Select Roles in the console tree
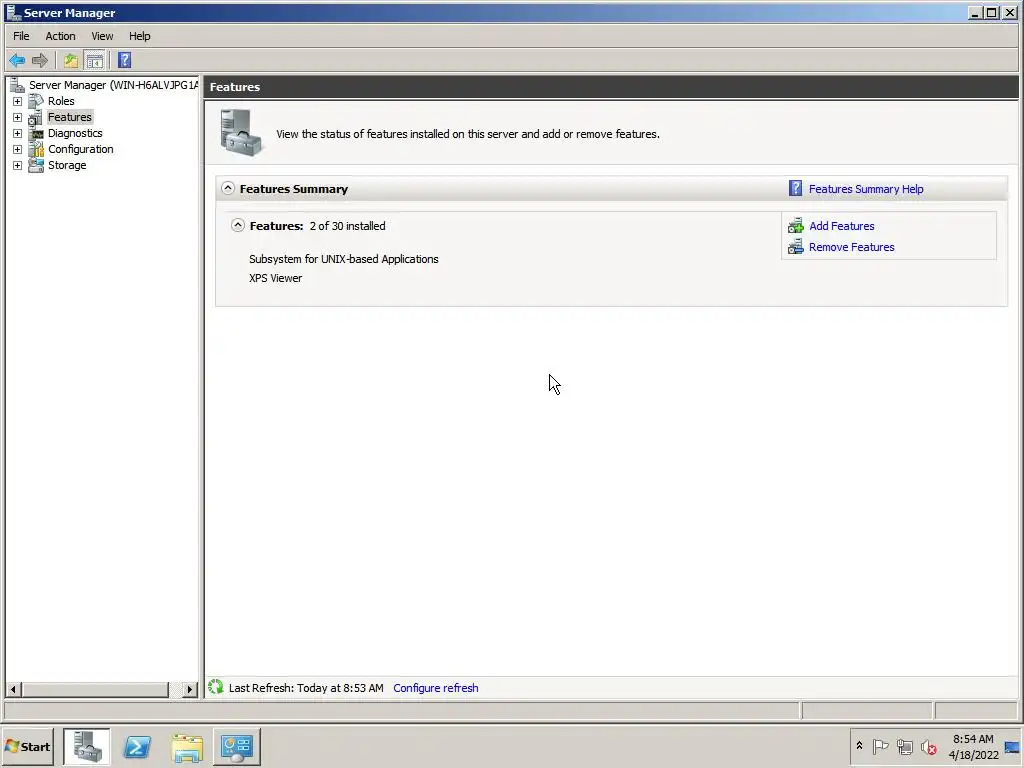 pos(61,101)
